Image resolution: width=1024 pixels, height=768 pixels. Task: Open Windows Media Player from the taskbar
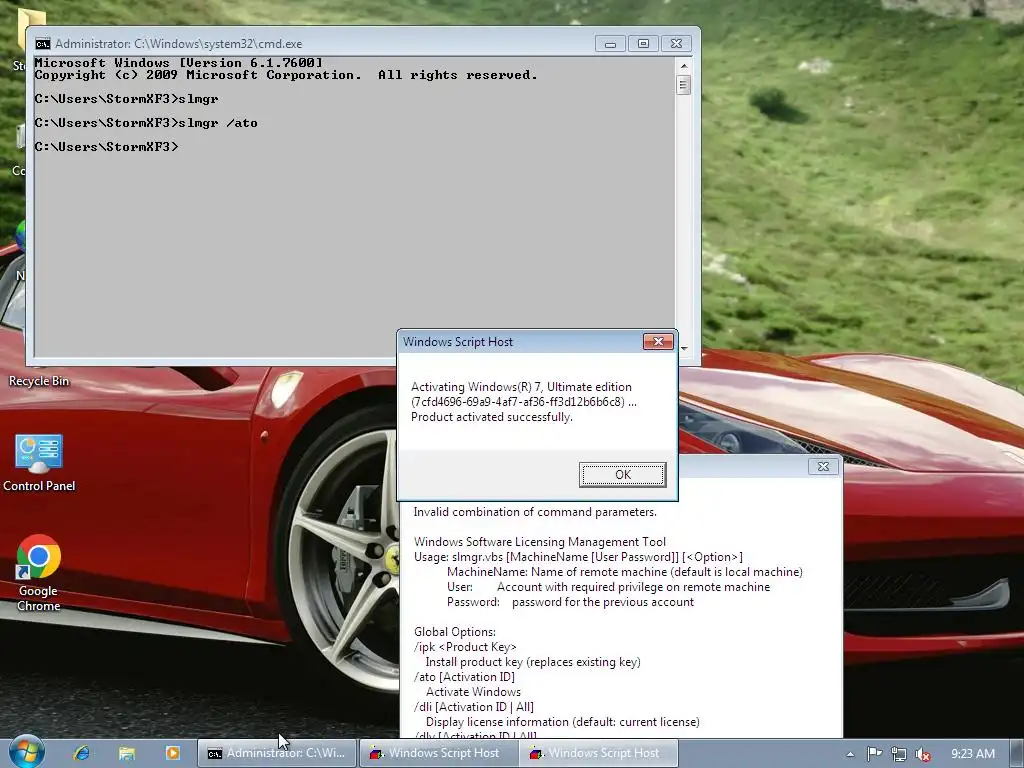pyautogui.click(x=172, y=753)
